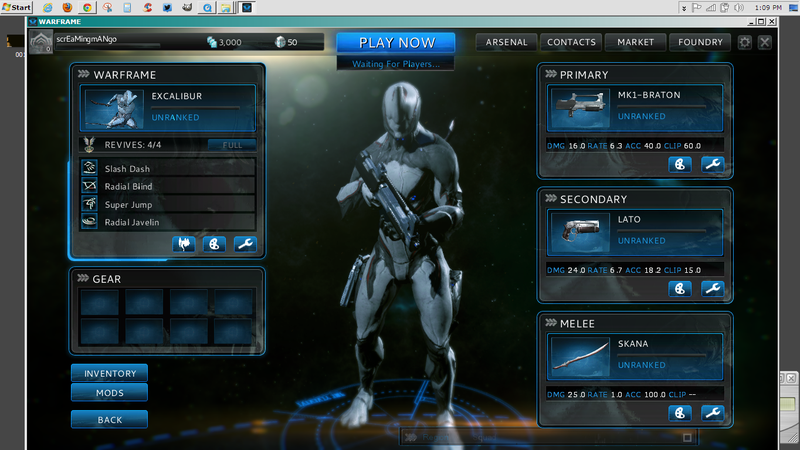Click the REVIVES: 4/4 text
800x450 pixels.
coord(133,145)
